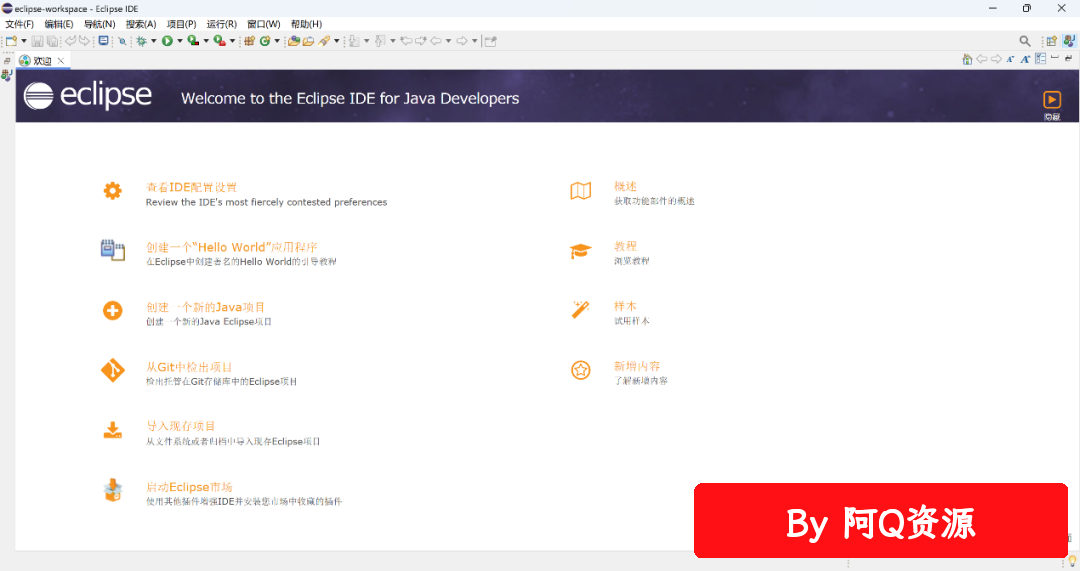Image resolution: width=1080 pixels, height=571 pixels.
Task: Open the 窗口(W) menu
Action: coord(264,24)
